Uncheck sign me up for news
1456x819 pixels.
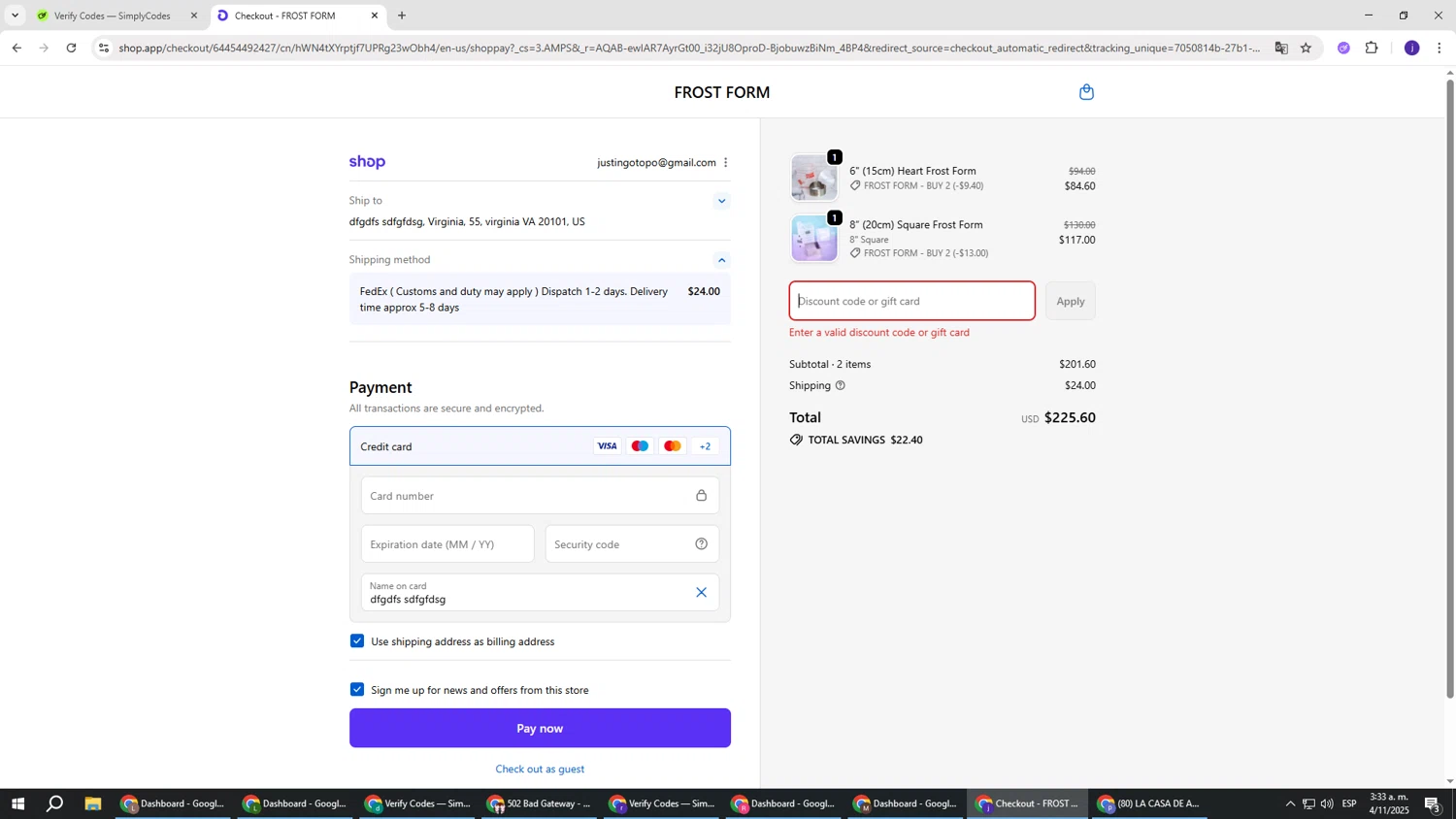357,690
